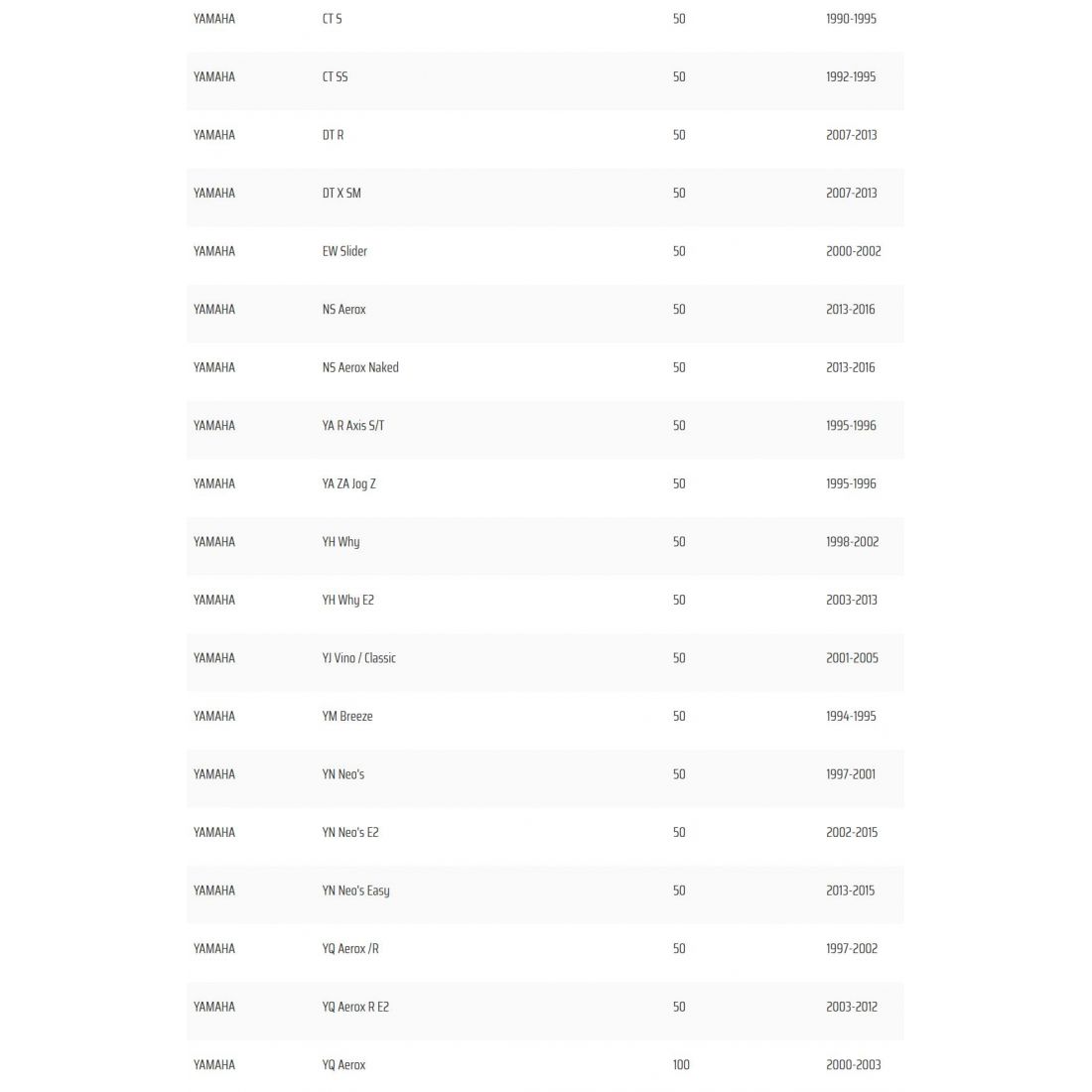Click the 100 displacement value

click(x=681, y=1065)
